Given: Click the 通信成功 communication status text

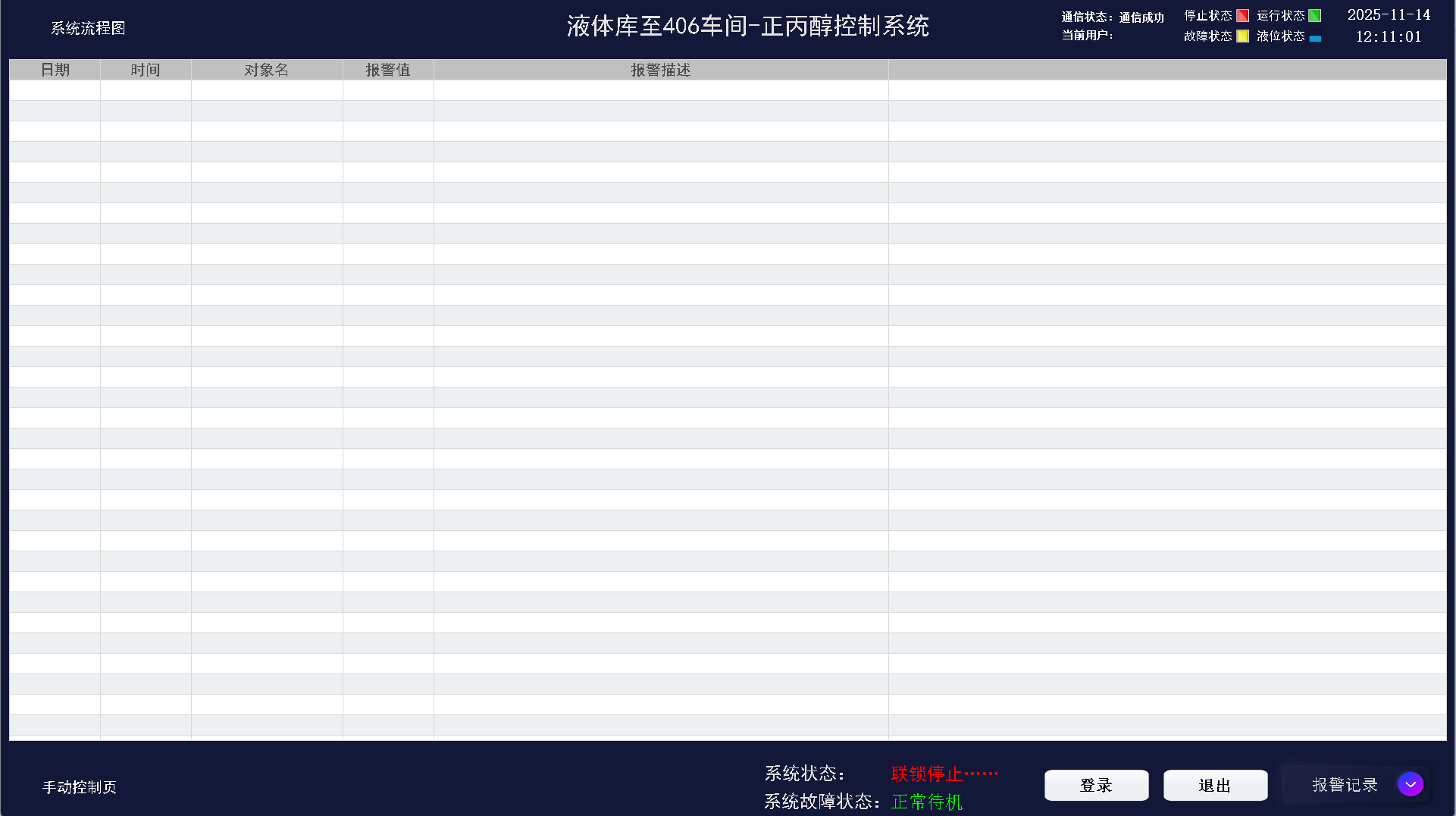Looking at the screenshot, I should pos(1143,17).
